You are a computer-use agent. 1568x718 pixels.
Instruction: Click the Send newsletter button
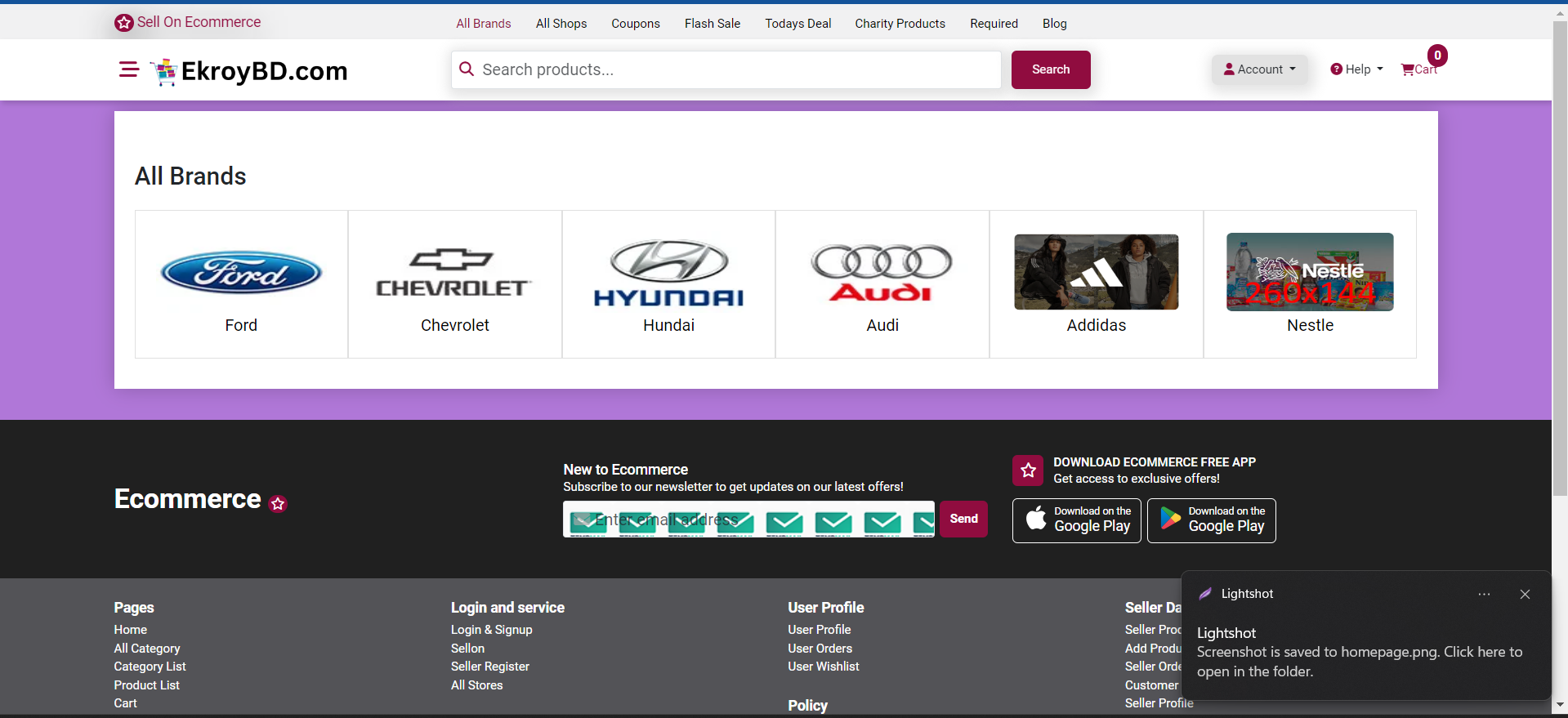(x=963, y=519)
